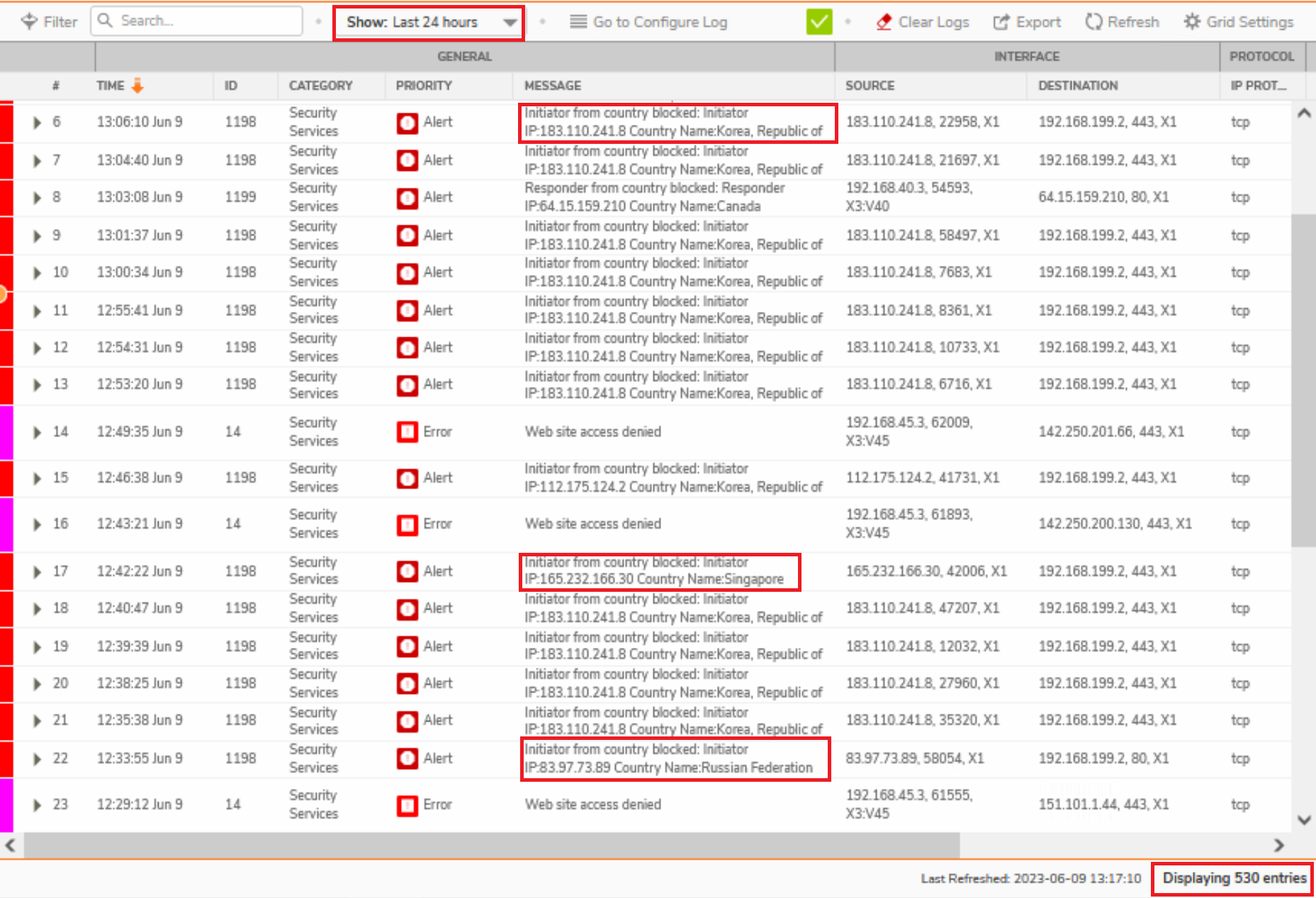This screenshot has height=898, width=1316.
Task: Click the CATEGORY column header
Action: [x=320, y=86]
